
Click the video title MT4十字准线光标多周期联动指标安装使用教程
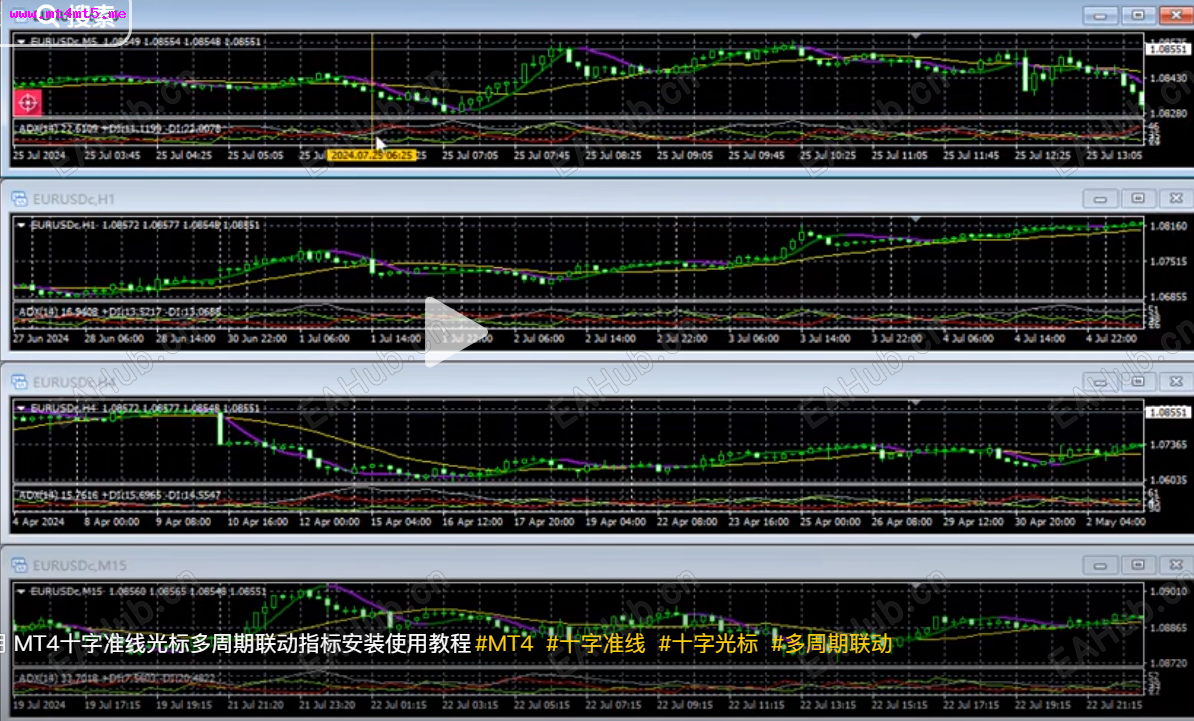(242, 644)
